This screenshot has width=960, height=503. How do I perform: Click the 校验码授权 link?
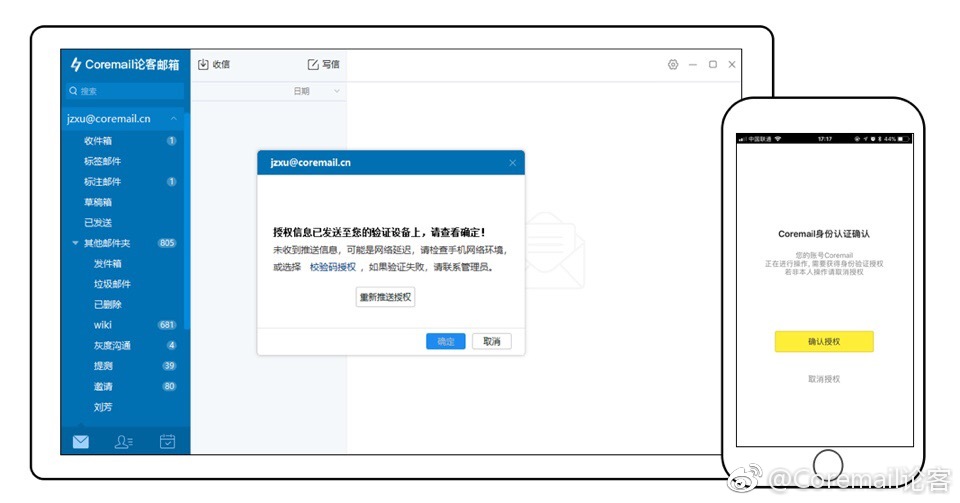click(332, 267)
